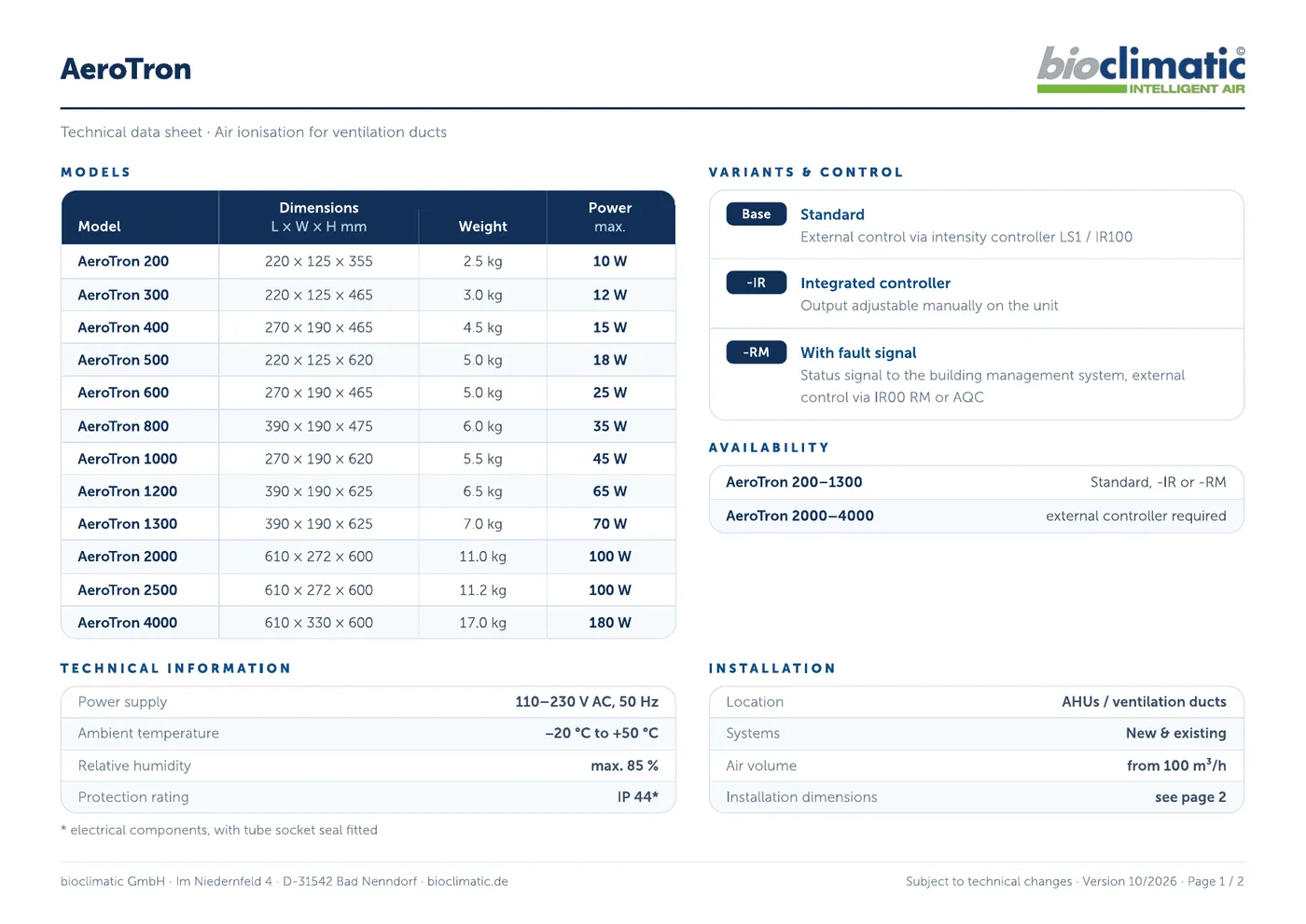Click the AeroTron 1000 model name

pos(128,459)
